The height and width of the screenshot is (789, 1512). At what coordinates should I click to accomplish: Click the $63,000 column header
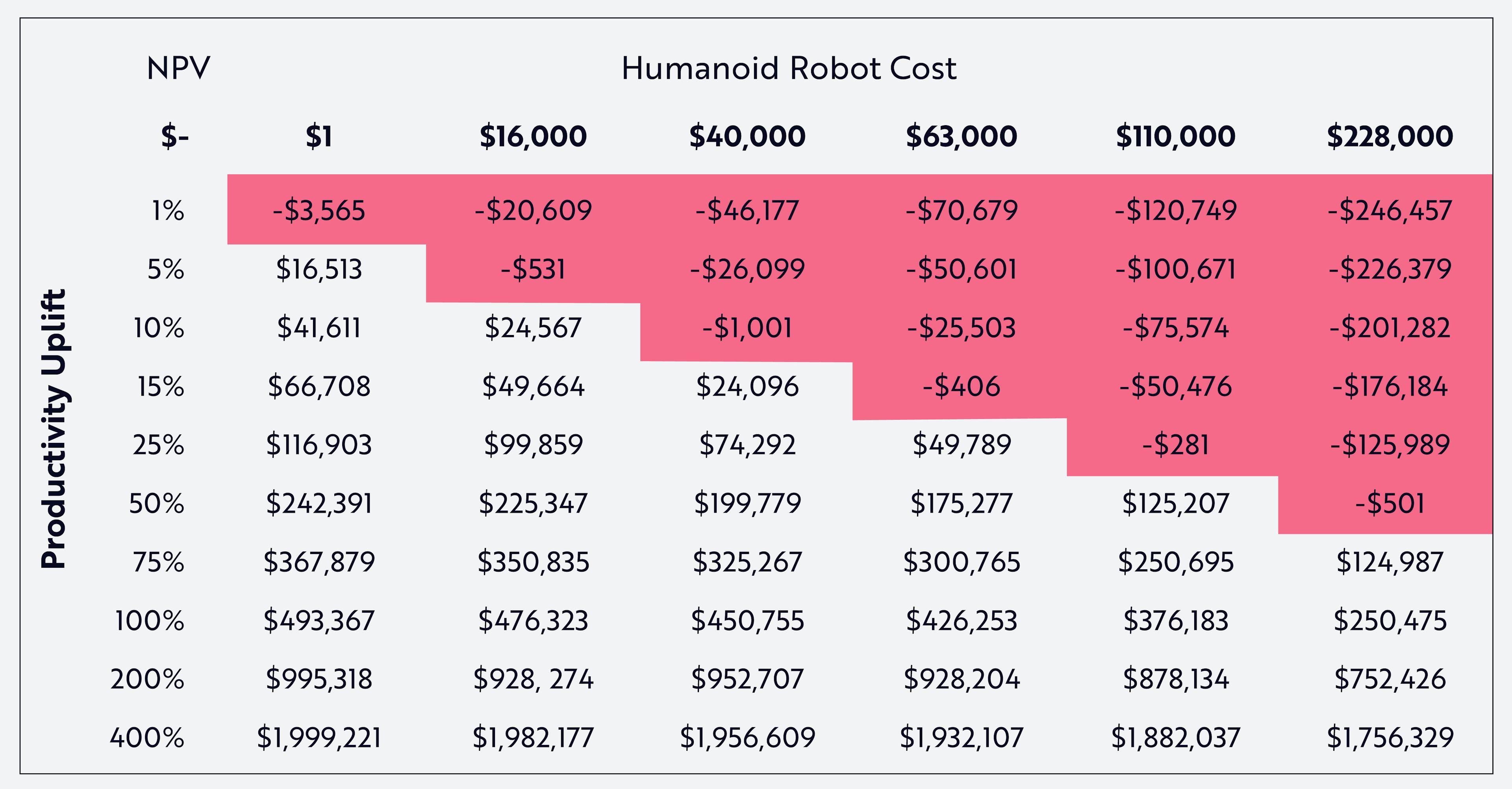click(961, 136)
